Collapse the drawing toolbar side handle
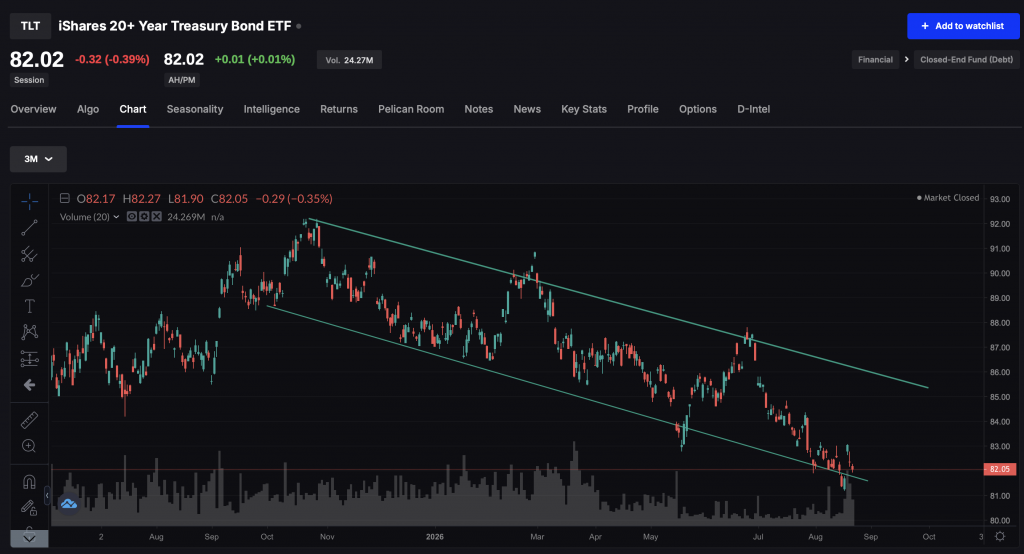The image size is (1024, 554). pyautogui.click(x=47, y=497)
